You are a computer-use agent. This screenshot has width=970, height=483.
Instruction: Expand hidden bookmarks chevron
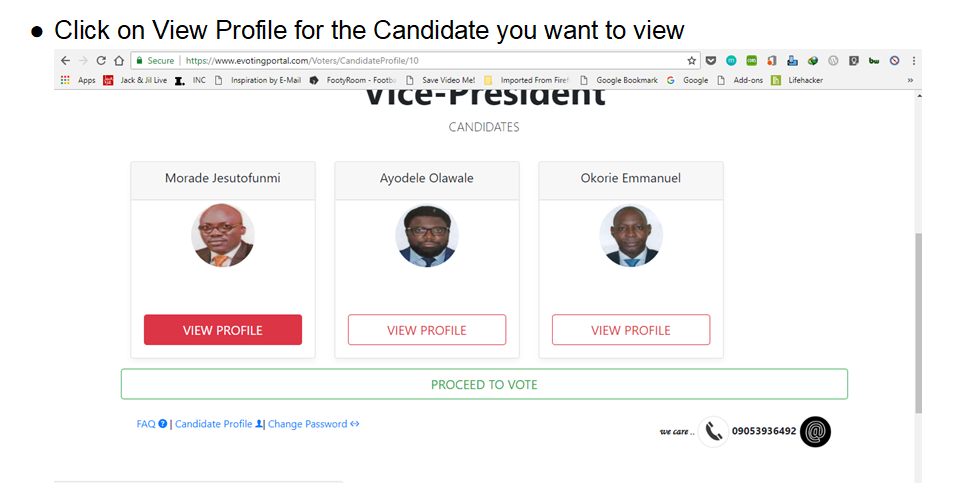[910, 80]
